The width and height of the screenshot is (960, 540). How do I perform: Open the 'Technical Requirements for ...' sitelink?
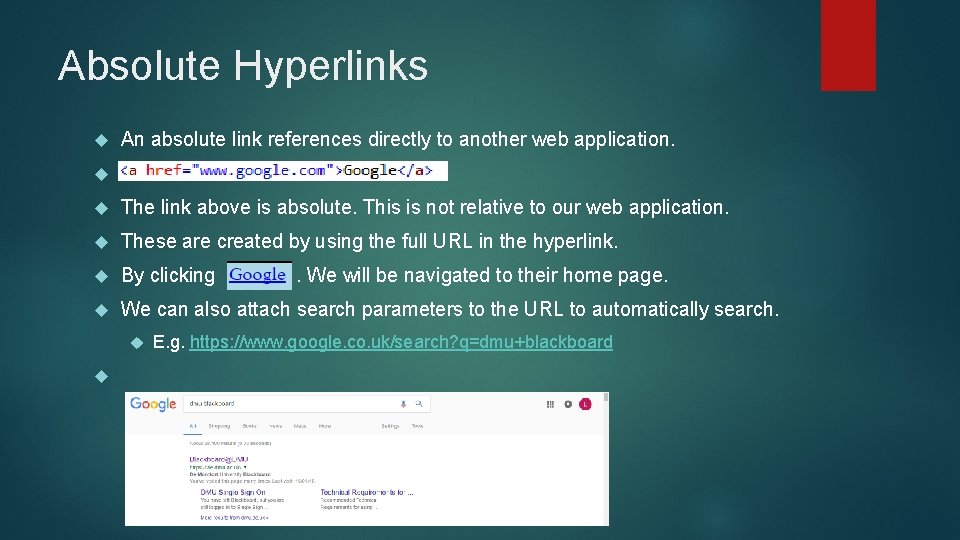(x=367, y=492)
